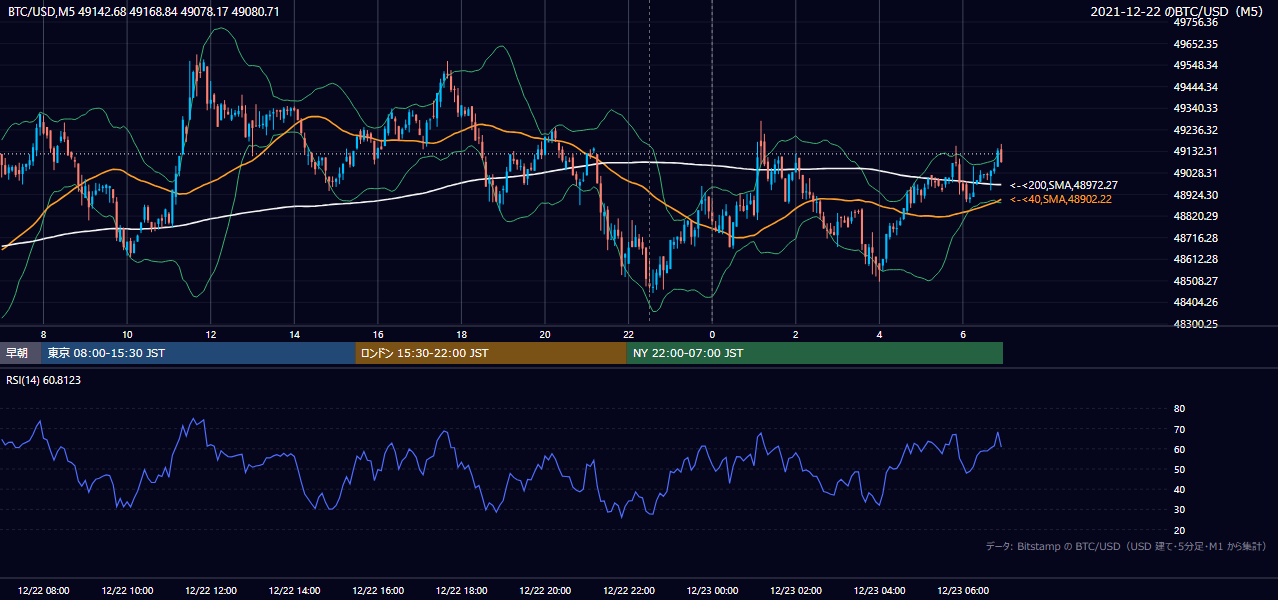Click the 12/23 02:00 time label

point(796,591)
